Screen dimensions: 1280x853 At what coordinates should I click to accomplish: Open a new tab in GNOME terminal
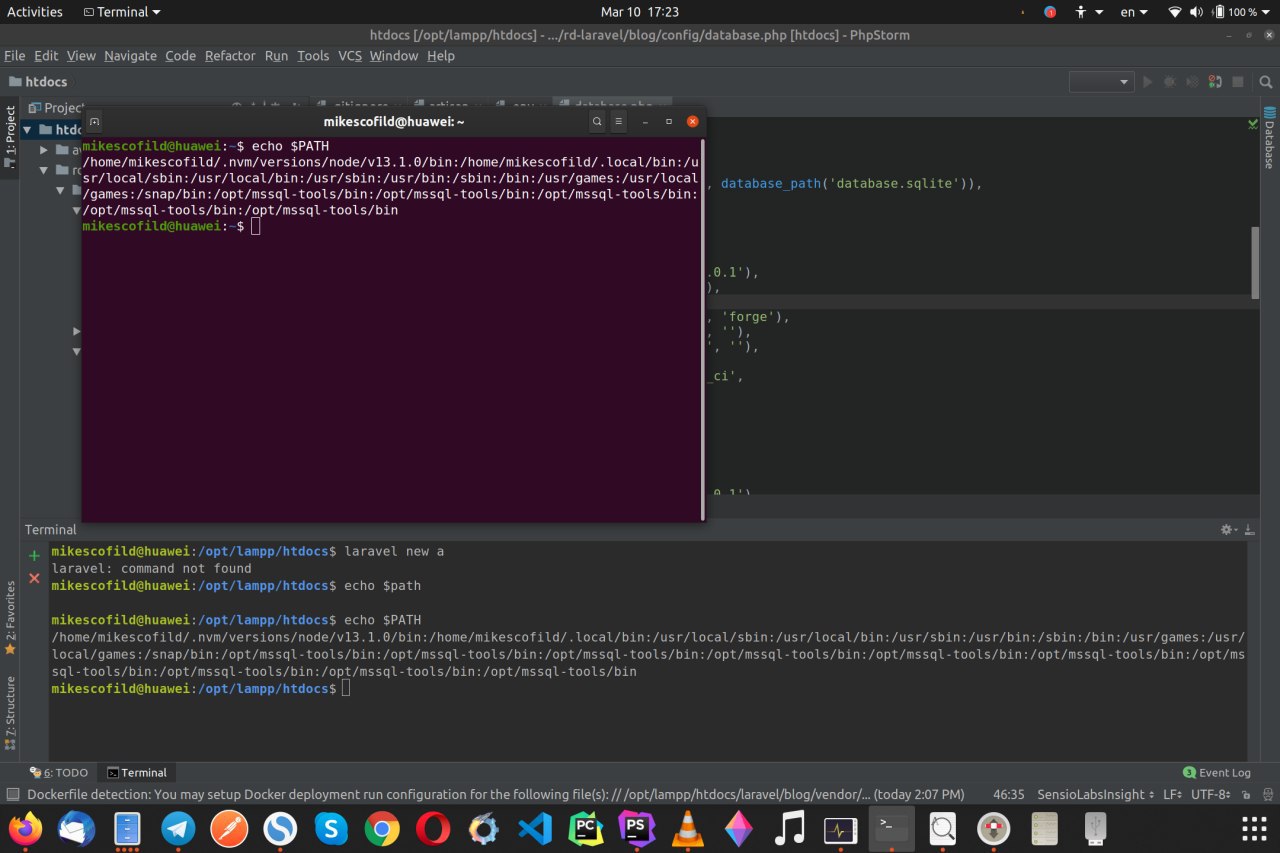(95, 121)
